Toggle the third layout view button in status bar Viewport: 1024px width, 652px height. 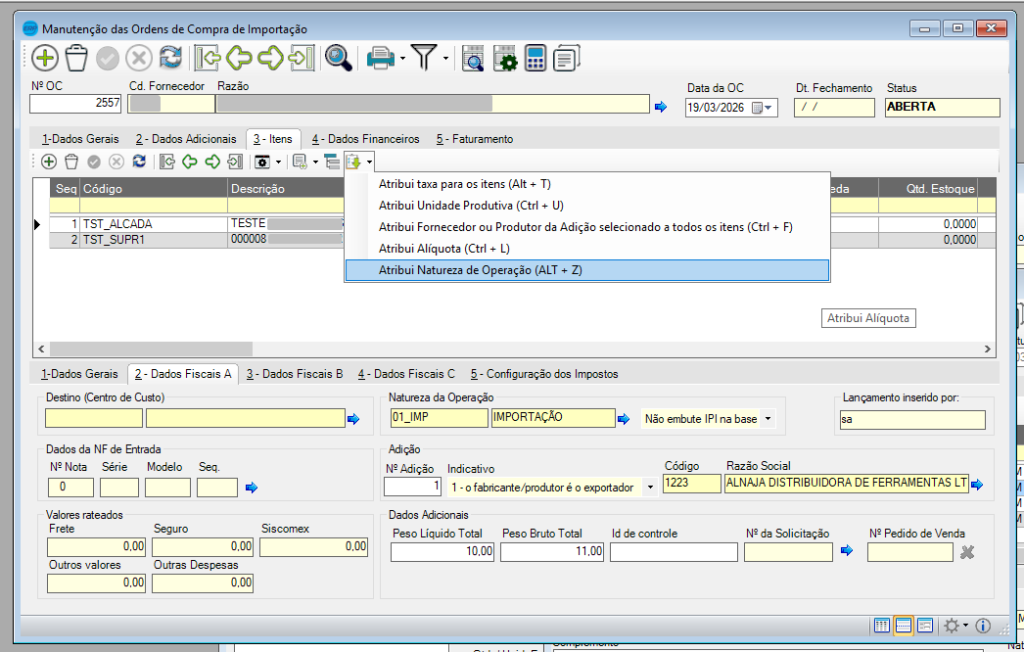point(924,625)
